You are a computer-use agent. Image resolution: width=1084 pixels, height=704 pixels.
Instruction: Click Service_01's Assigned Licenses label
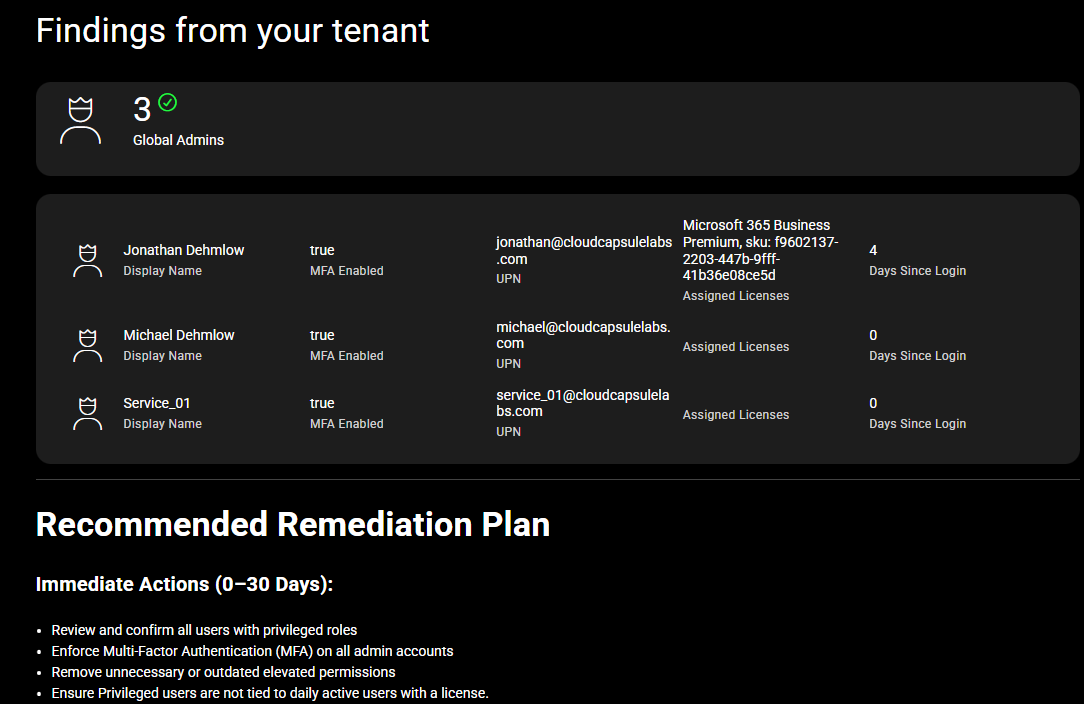pyautogui.click(x=736, y=415)
